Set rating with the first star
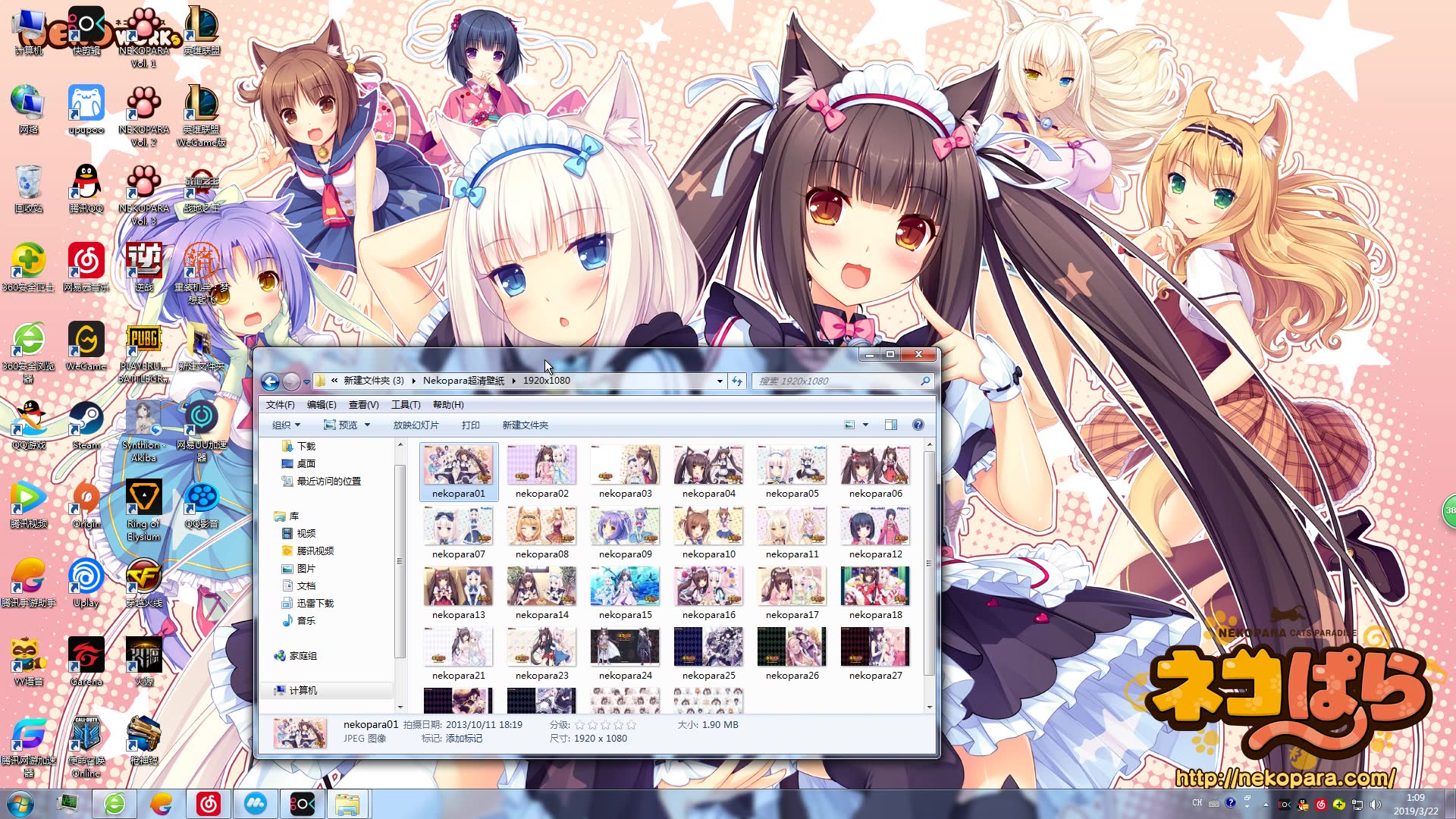 click(x=579, y=725)
